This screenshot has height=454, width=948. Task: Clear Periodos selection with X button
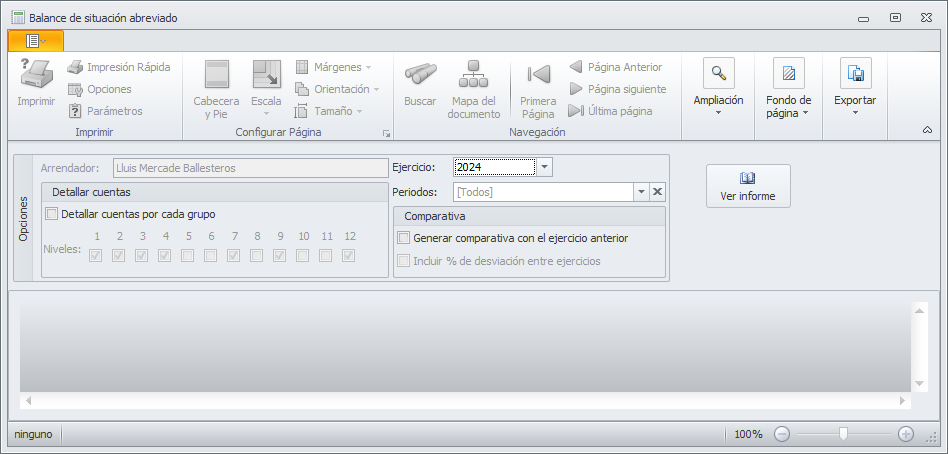pyautogui.click(x=658, y=192)
